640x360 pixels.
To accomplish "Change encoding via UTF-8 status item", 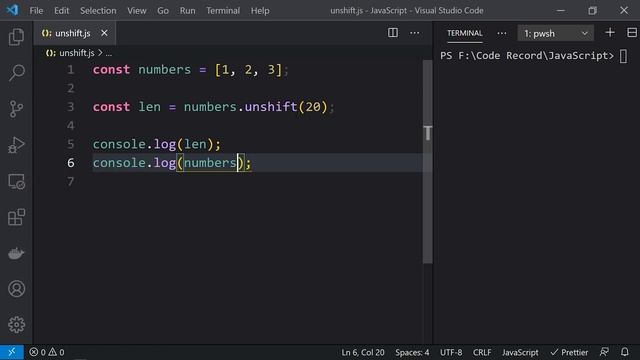I will click(x=451, y=352).
